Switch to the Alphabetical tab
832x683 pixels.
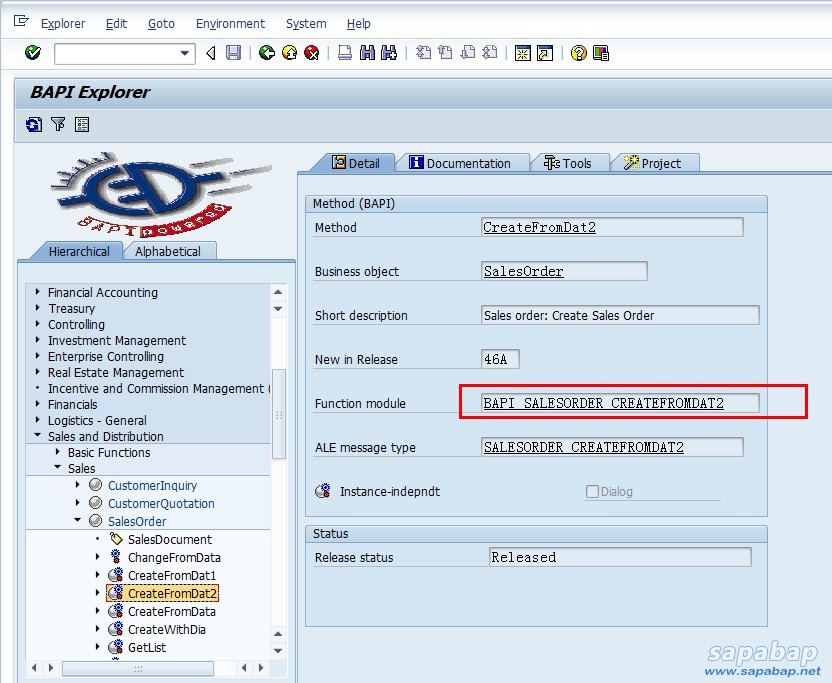[168, 252]
